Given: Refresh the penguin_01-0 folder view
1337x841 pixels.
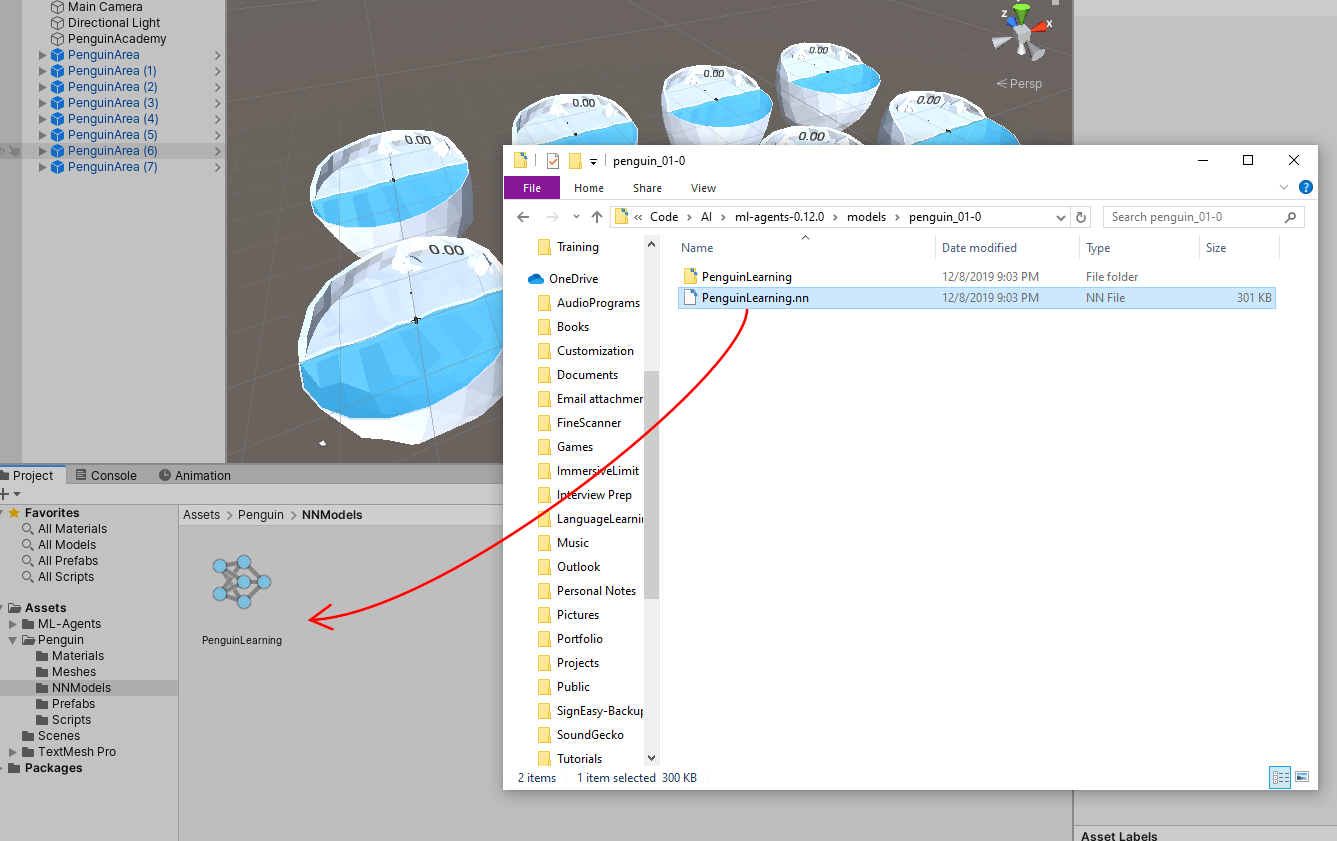Looking at the screenshot, I should click(1080, 217).
